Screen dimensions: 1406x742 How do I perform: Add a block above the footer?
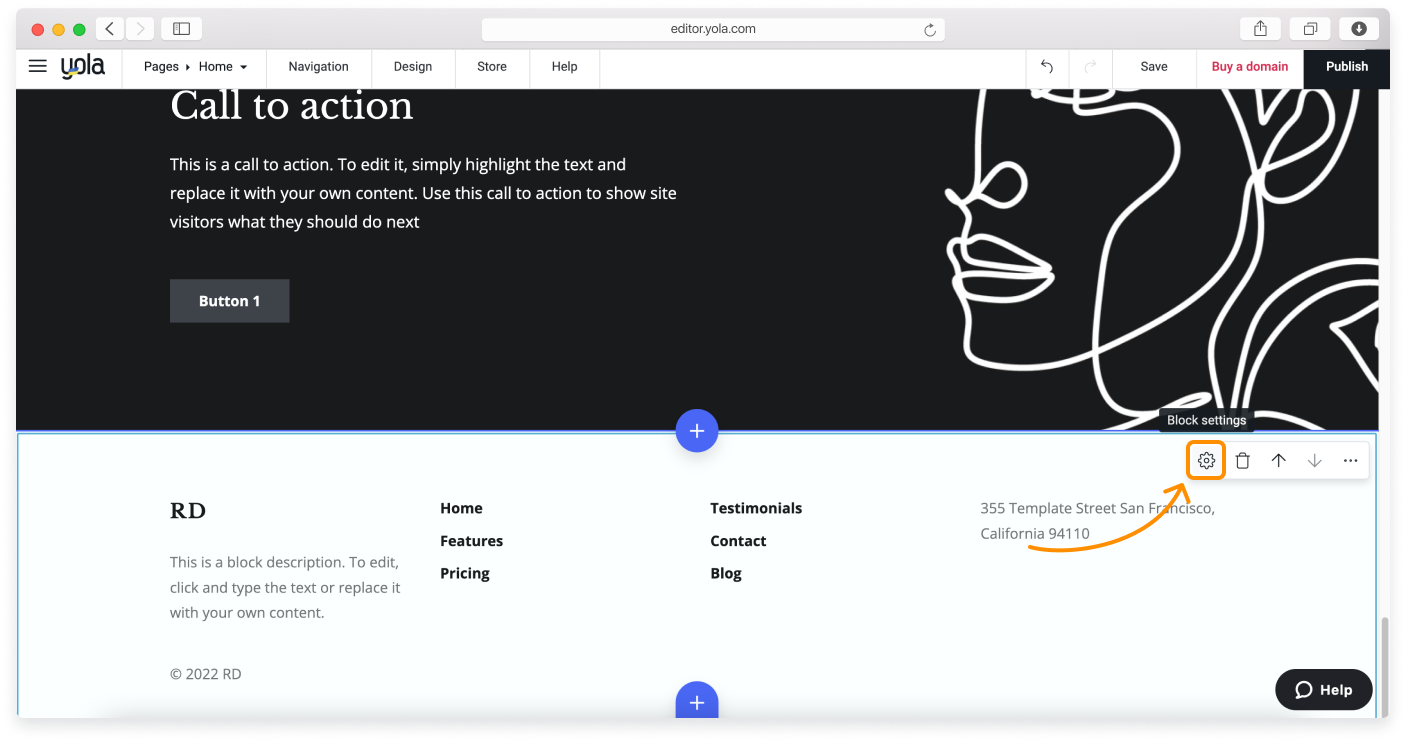point(696,431)
